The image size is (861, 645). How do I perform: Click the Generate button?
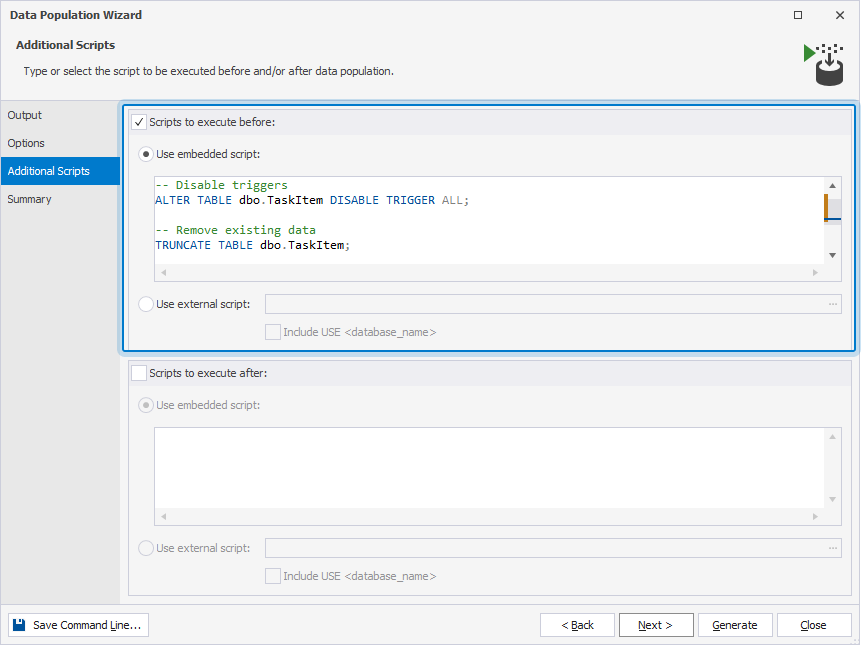735,625
